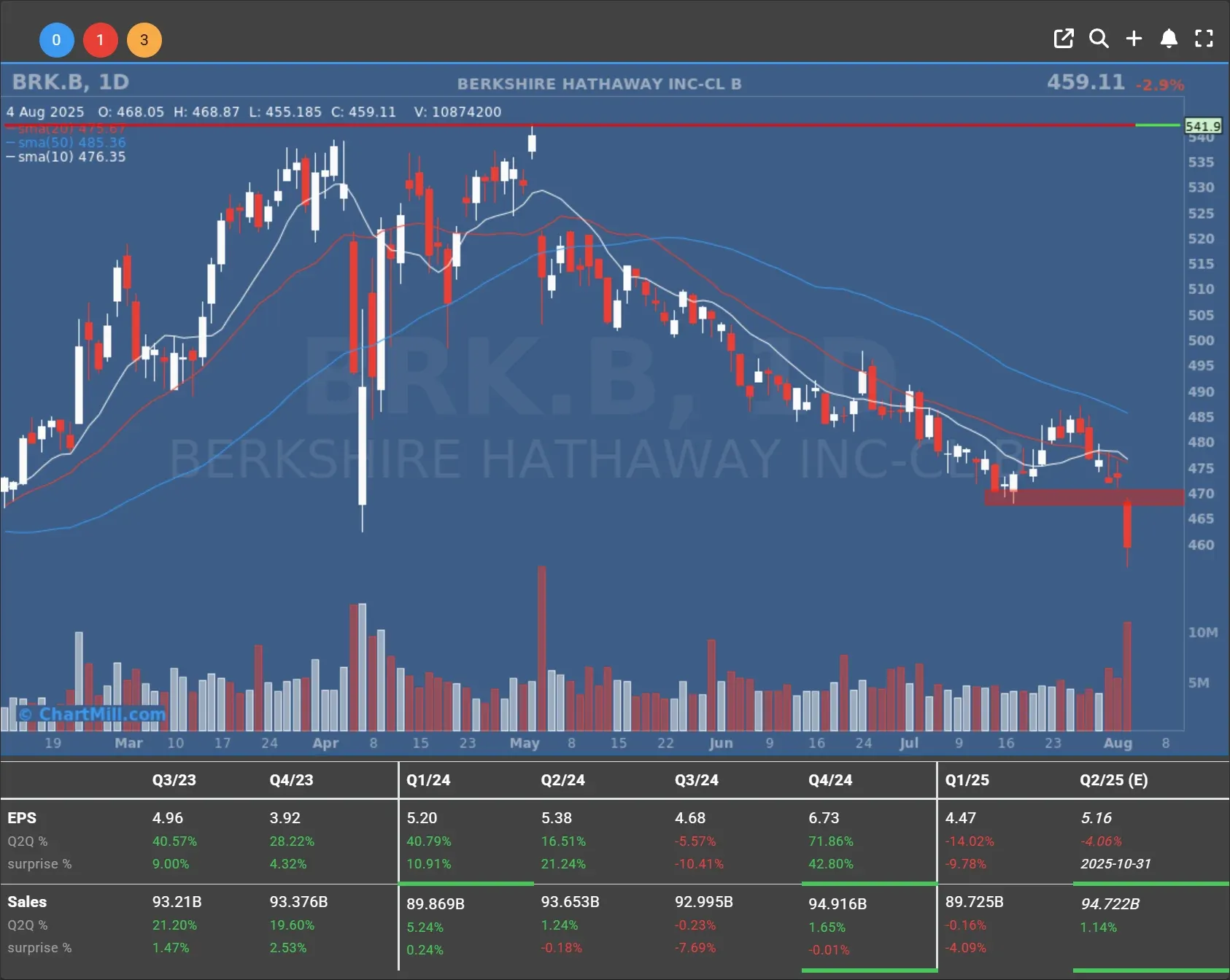Click the Apr label on time axis

coord(325,743)
